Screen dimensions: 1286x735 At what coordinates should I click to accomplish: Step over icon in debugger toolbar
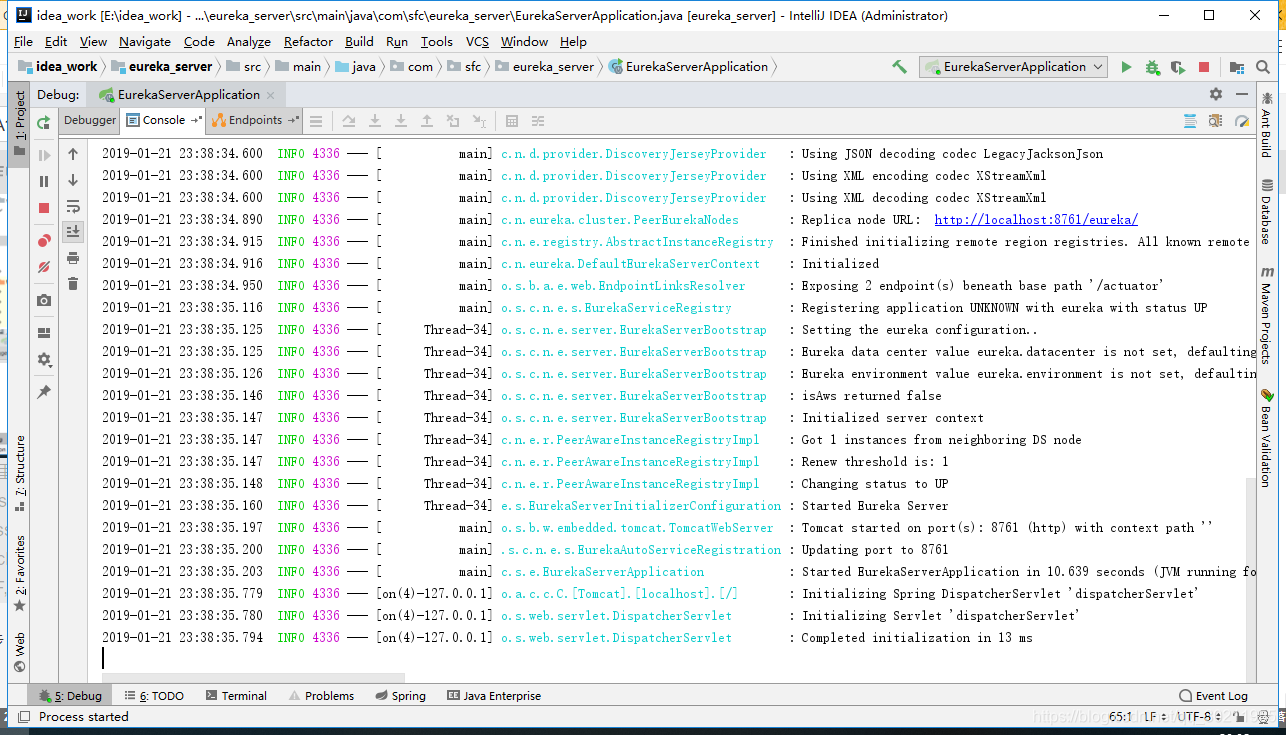349,121
